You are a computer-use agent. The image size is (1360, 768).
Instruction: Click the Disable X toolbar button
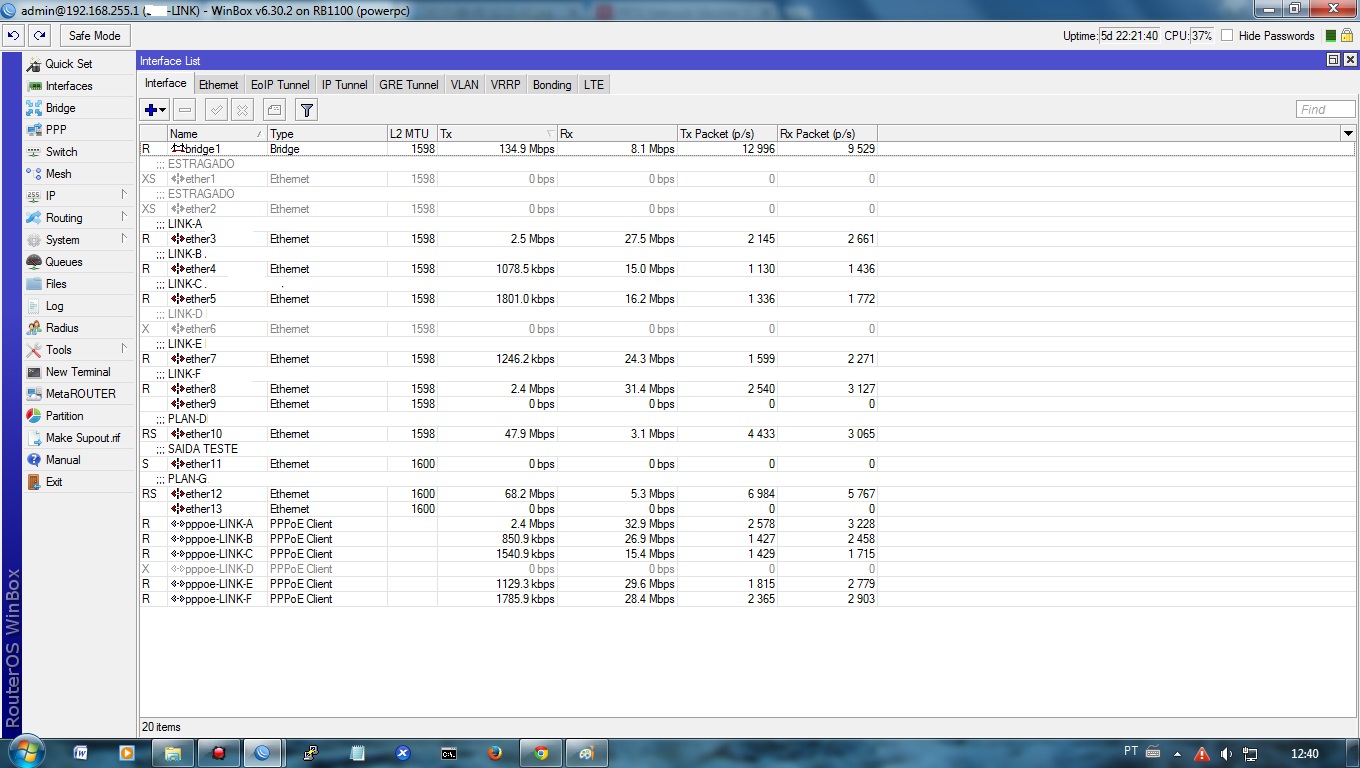pyautogui.click(x=242, y=110)
